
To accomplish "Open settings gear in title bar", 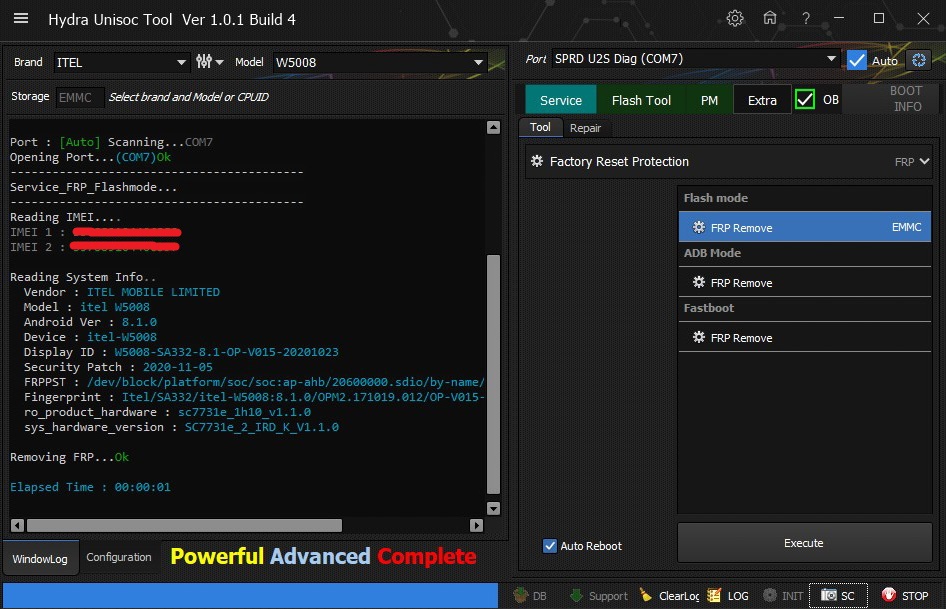I will click(734, 18).
